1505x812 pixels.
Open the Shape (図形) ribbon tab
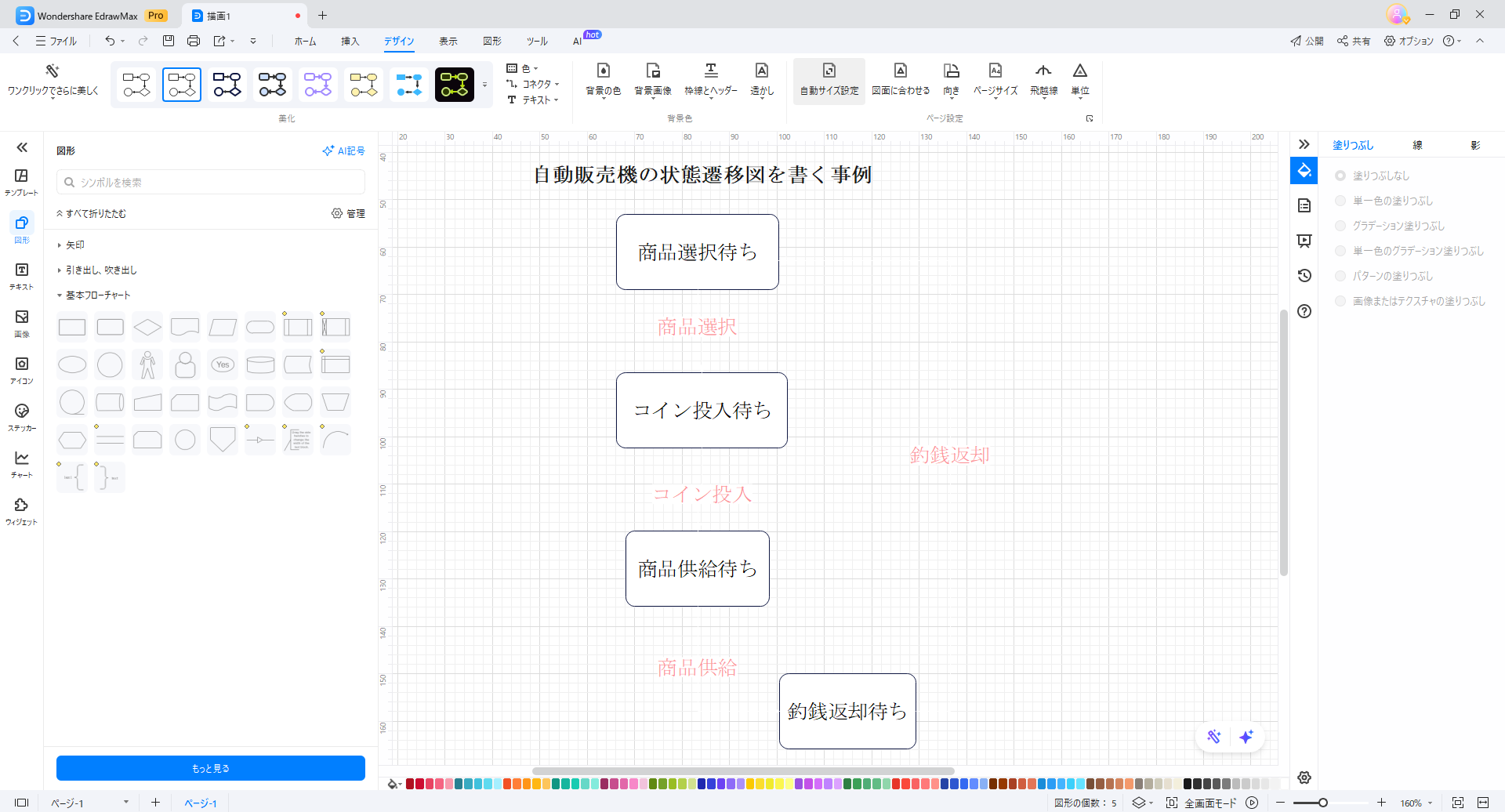click(x=491, y=41)
